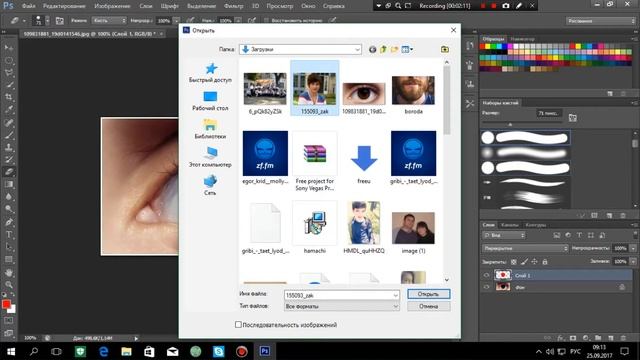Open the fill dropdown arrow in Layers

[x=633, y=261]
